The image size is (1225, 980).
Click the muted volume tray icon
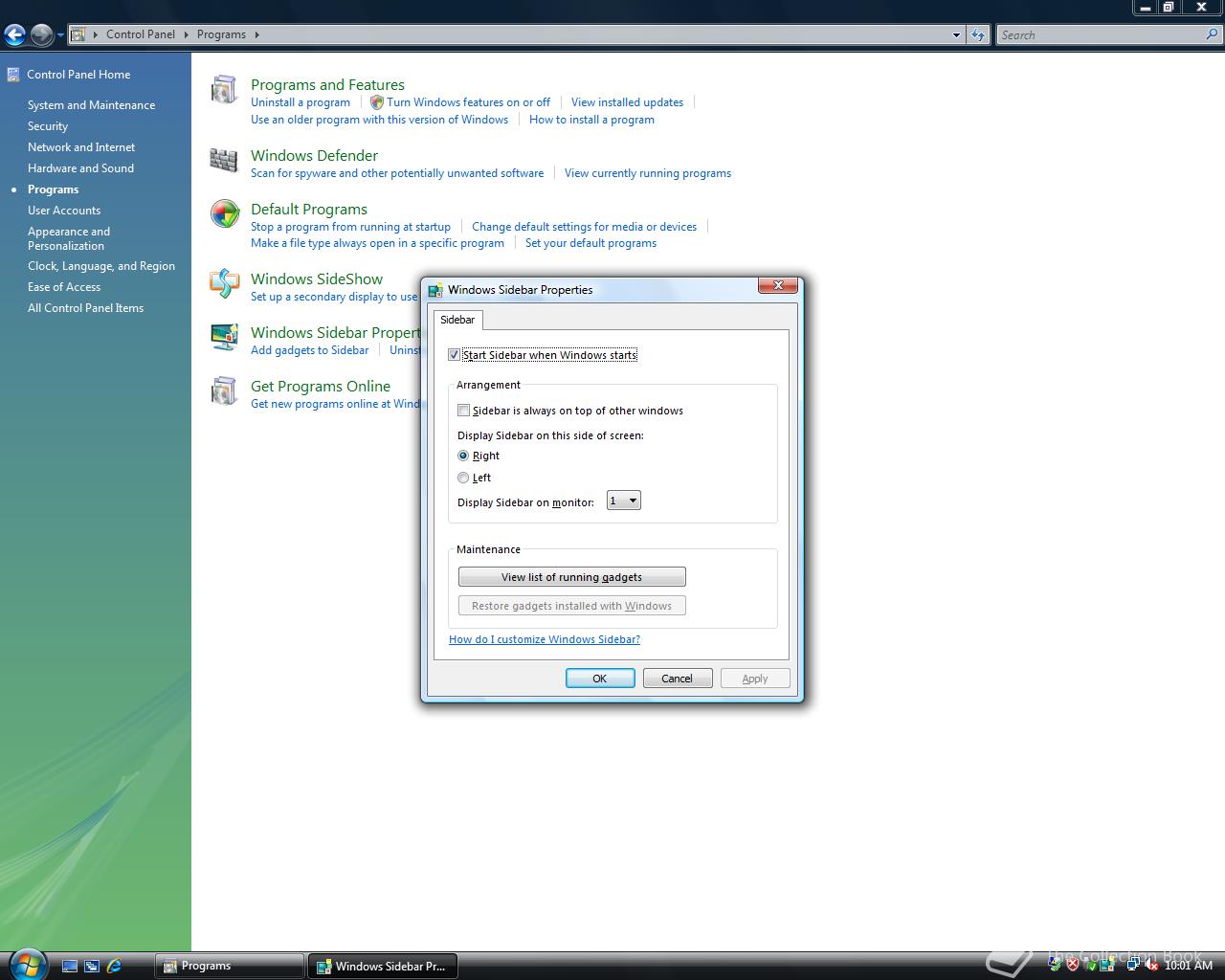pos(1151,966)
